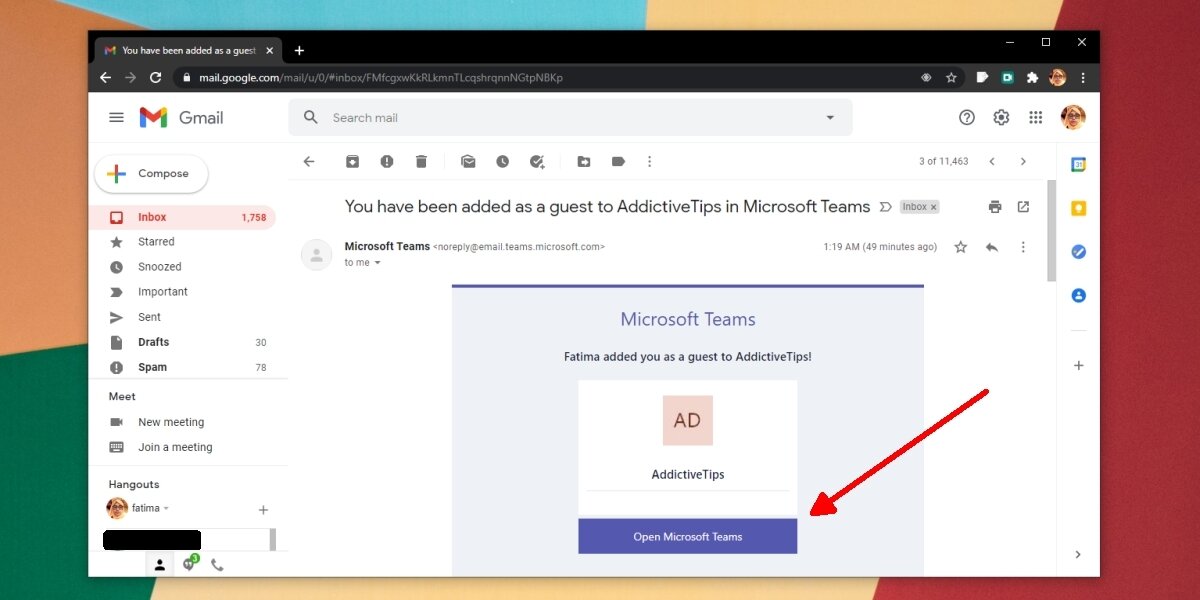1200x600 pixels.
Task: Add the email to Tasks
Action: (537, 161)
